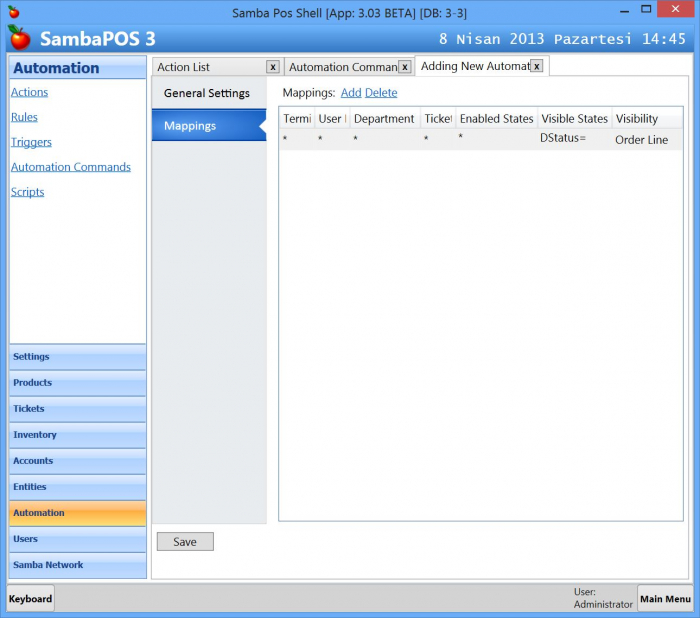Open the Rules link
This screenshot has width=700, height=618.
pyautogui.click(x=24, y=117)
